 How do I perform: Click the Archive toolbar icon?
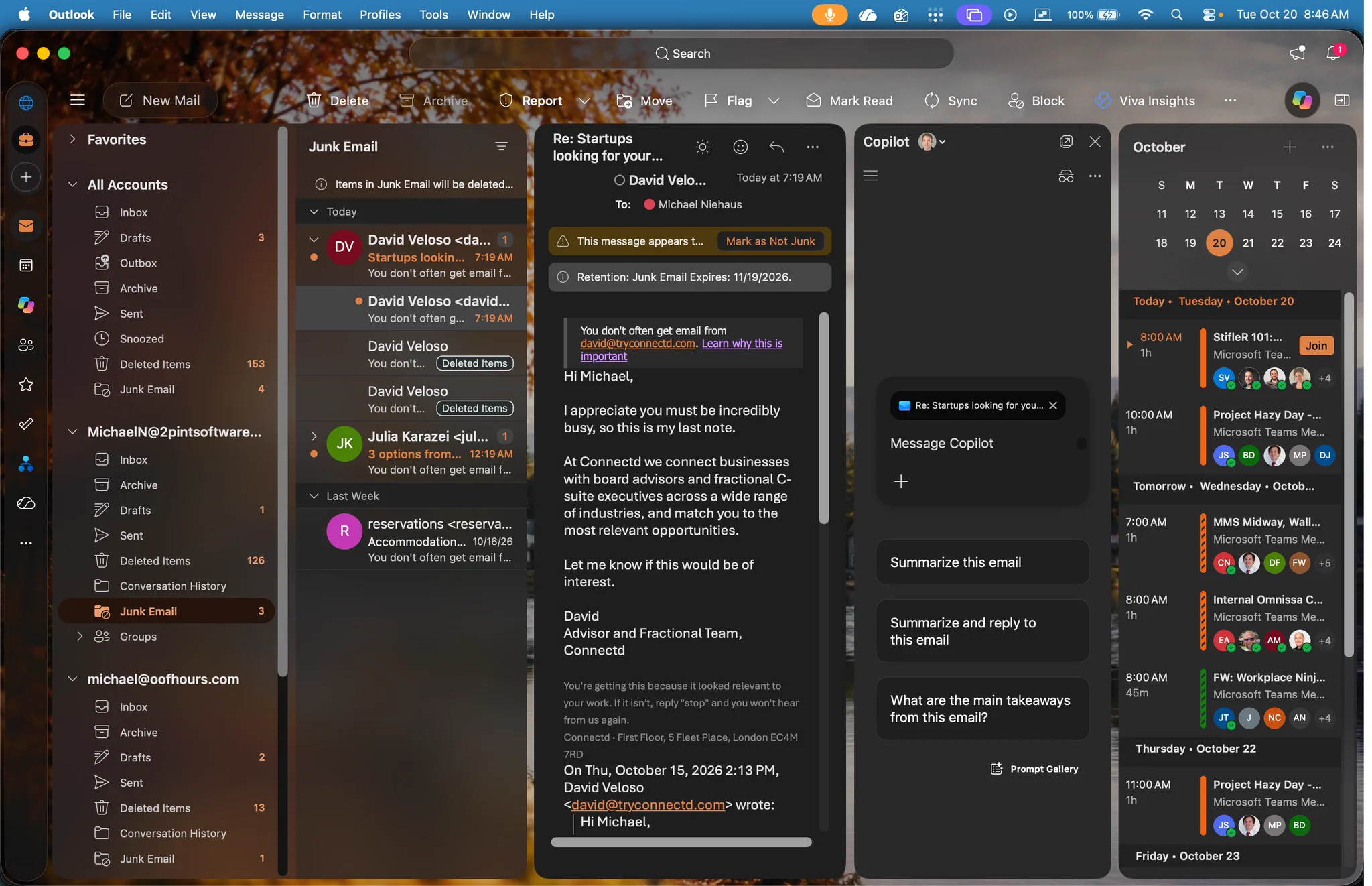click(x=406, y=101)
